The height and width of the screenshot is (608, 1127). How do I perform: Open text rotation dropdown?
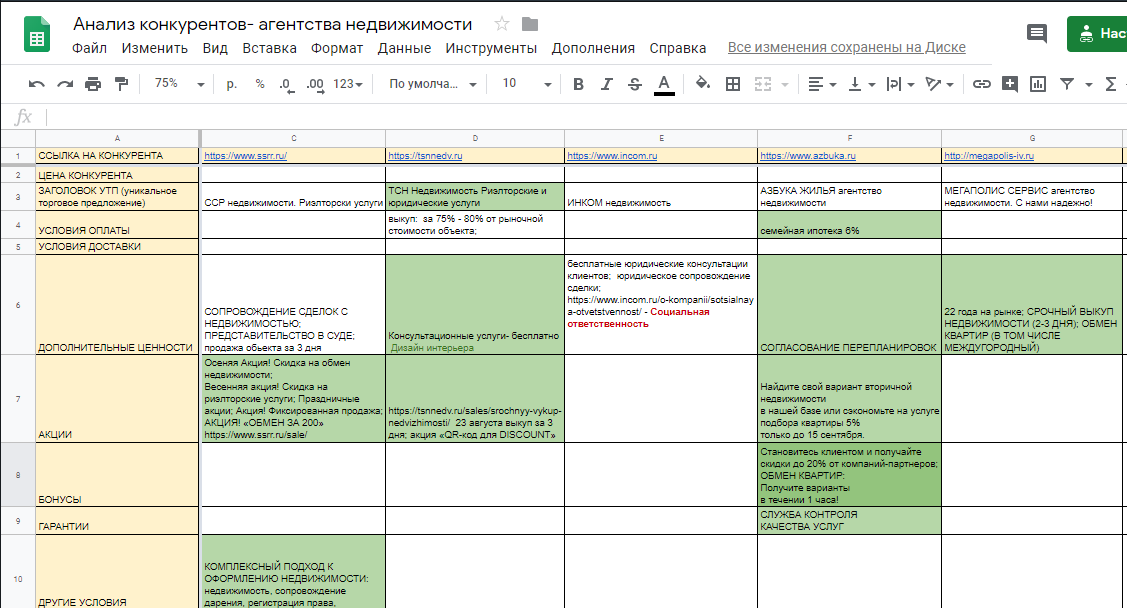coord(939,84)
